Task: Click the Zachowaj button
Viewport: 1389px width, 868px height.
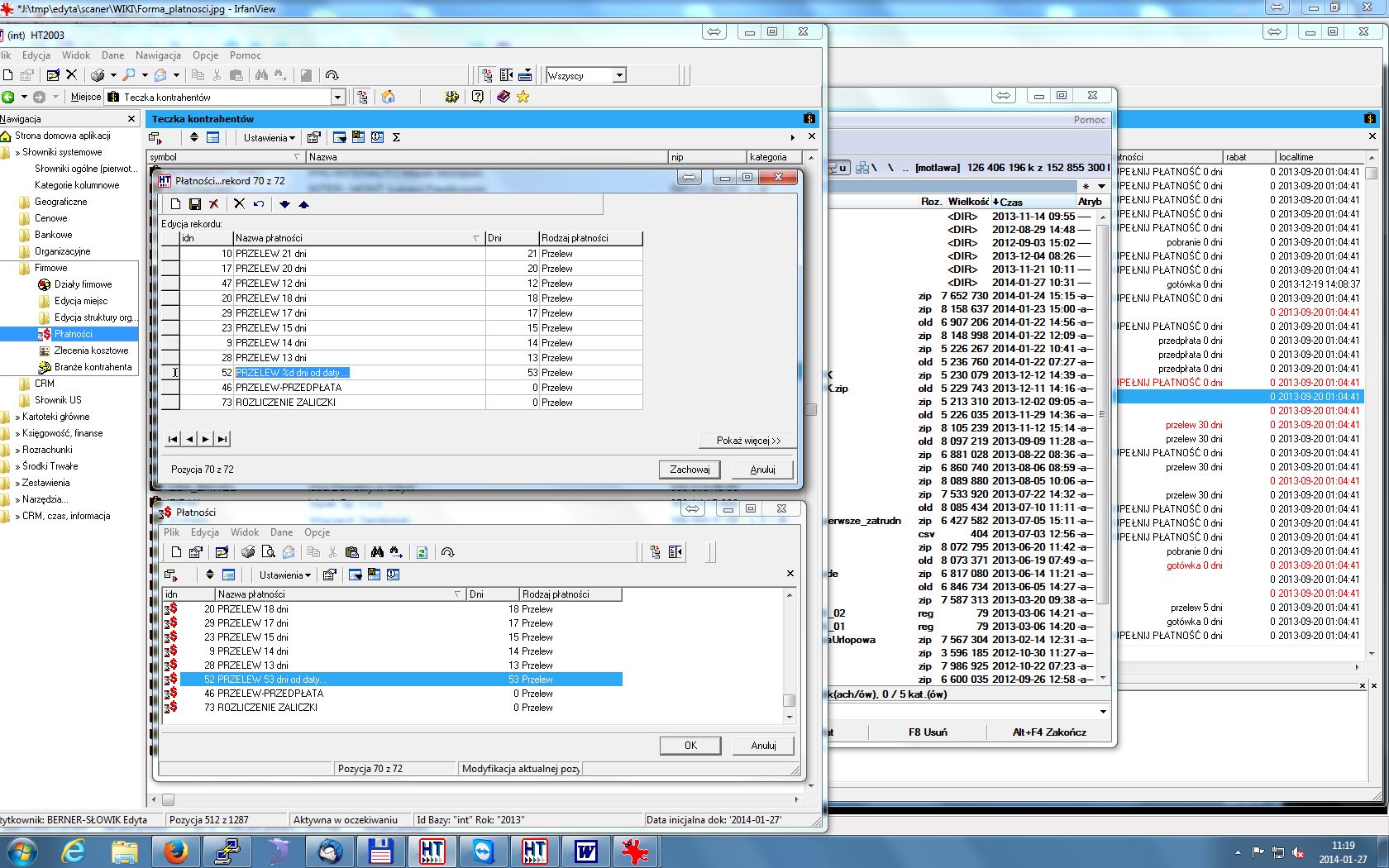Action: pyautogui.click(x=690, y=470)
